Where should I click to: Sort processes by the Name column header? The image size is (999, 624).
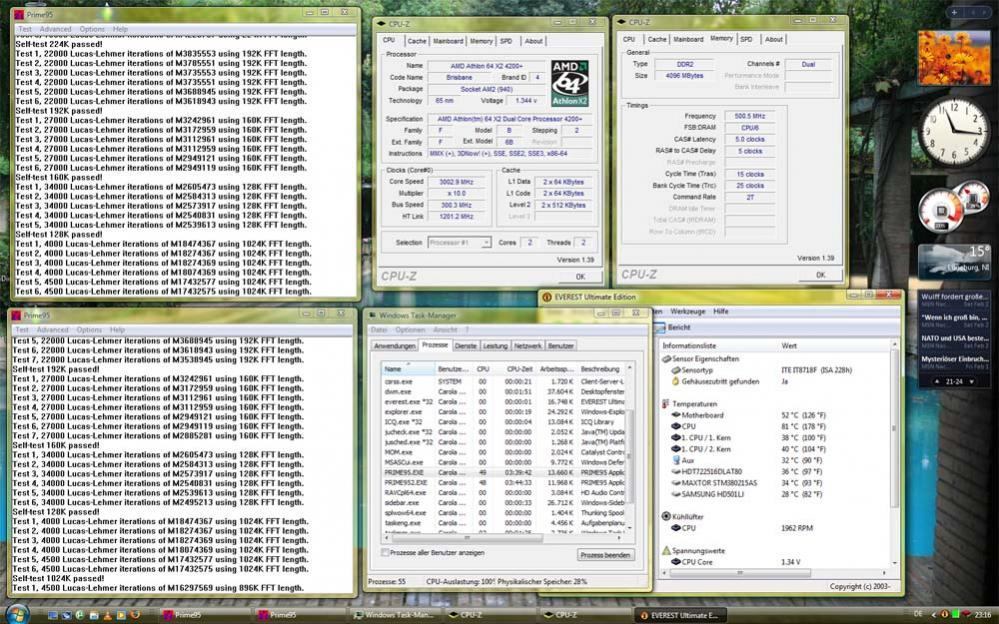408,369
